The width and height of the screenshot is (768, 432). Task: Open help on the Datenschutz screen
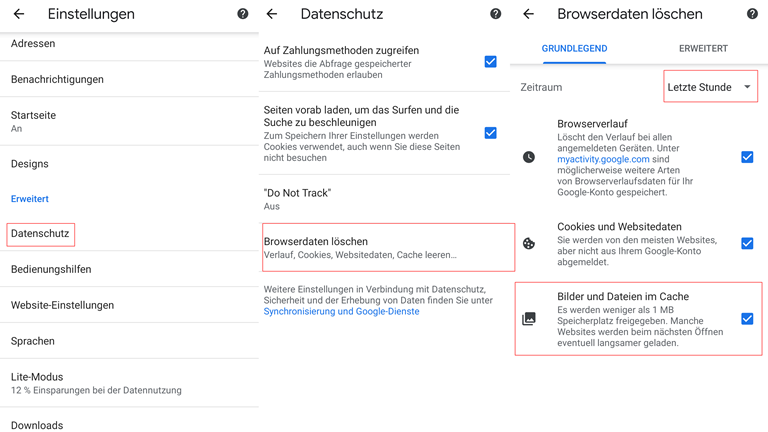click(x=495, y=15)
